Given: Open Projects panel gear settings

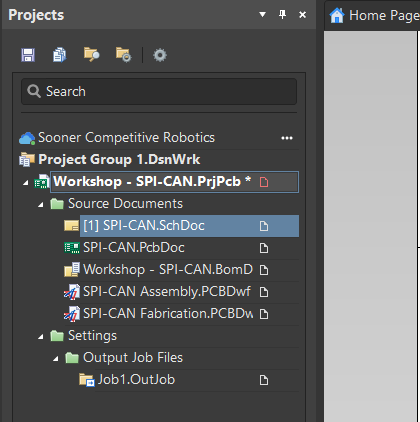Looking at the screenshot, I should [160, 55].
